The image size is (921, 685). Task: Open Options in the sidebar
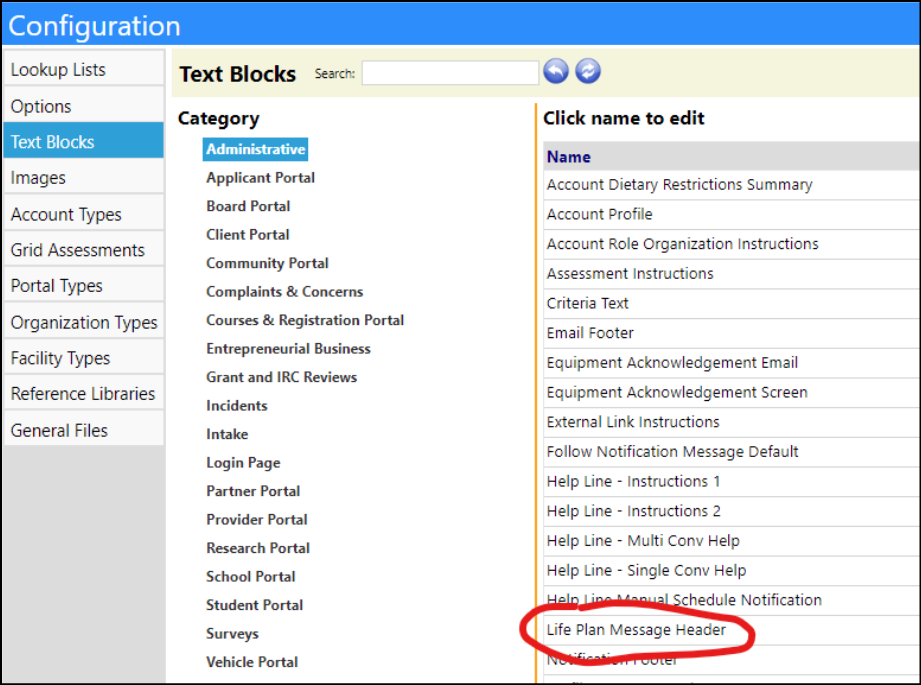(83, 106)
